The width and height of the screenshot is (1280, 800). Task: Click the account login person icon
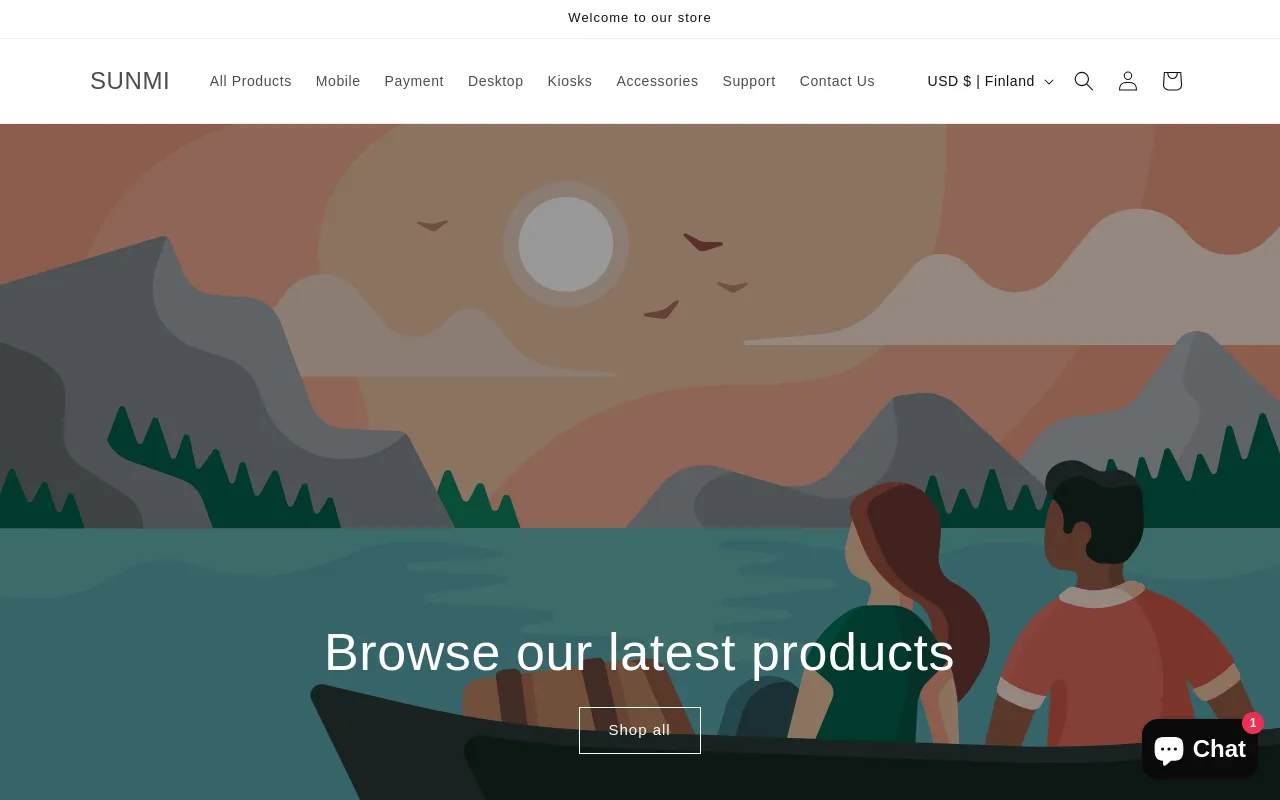click(x=1127, y=81)
